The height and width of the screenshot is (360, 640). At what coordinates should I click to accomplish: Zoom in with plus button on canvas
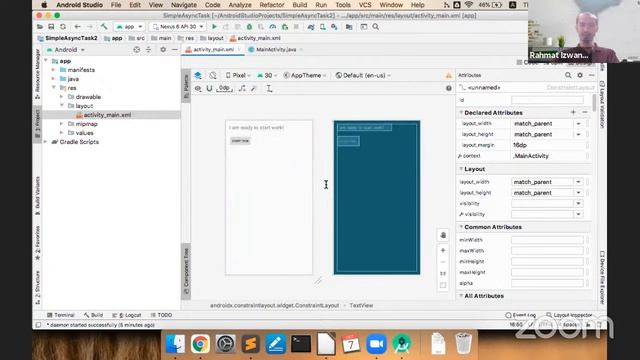click(x=443, y=250)
